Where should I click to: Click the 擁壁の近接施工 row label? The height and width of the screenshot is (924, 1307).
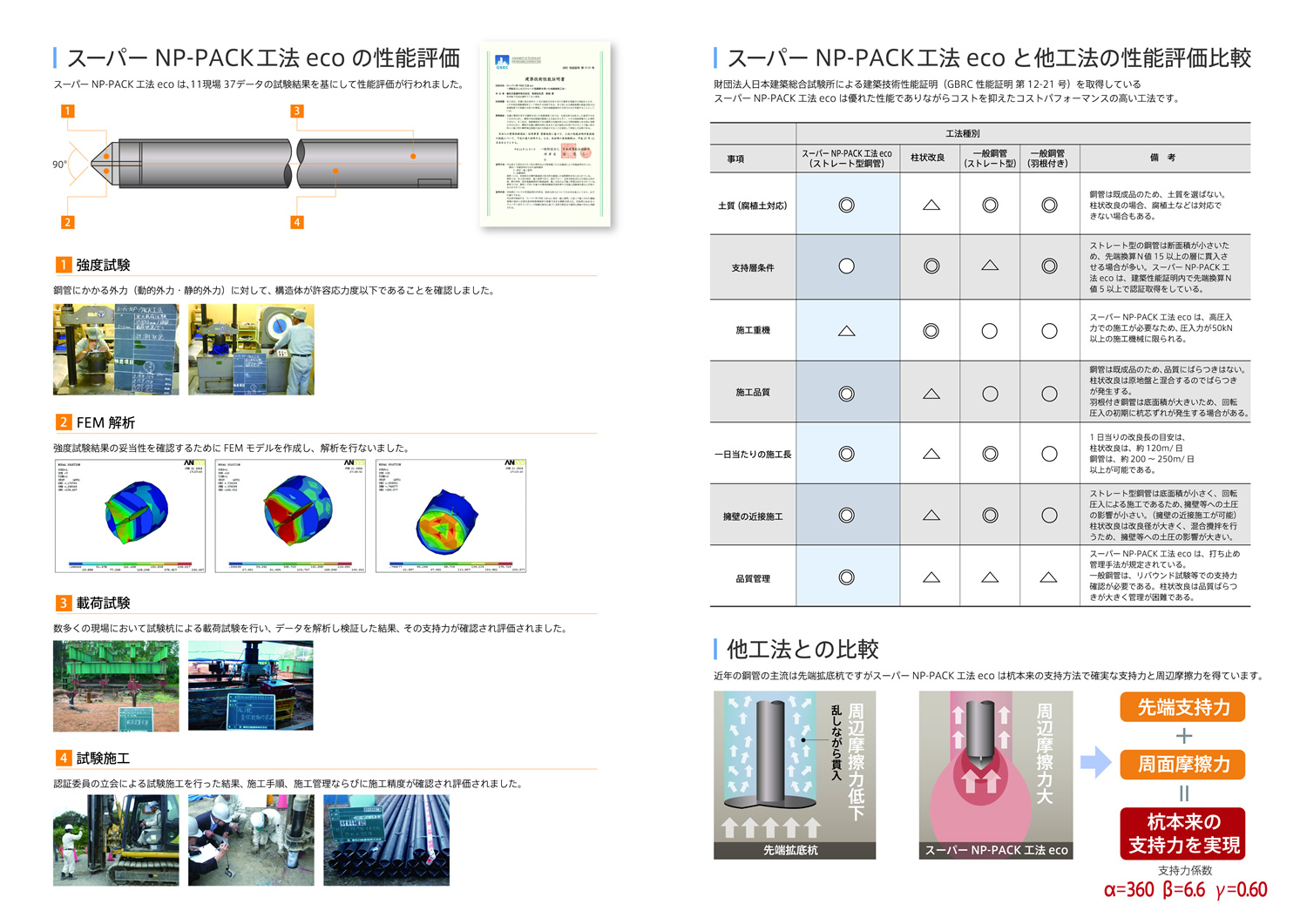click(753, 516)
